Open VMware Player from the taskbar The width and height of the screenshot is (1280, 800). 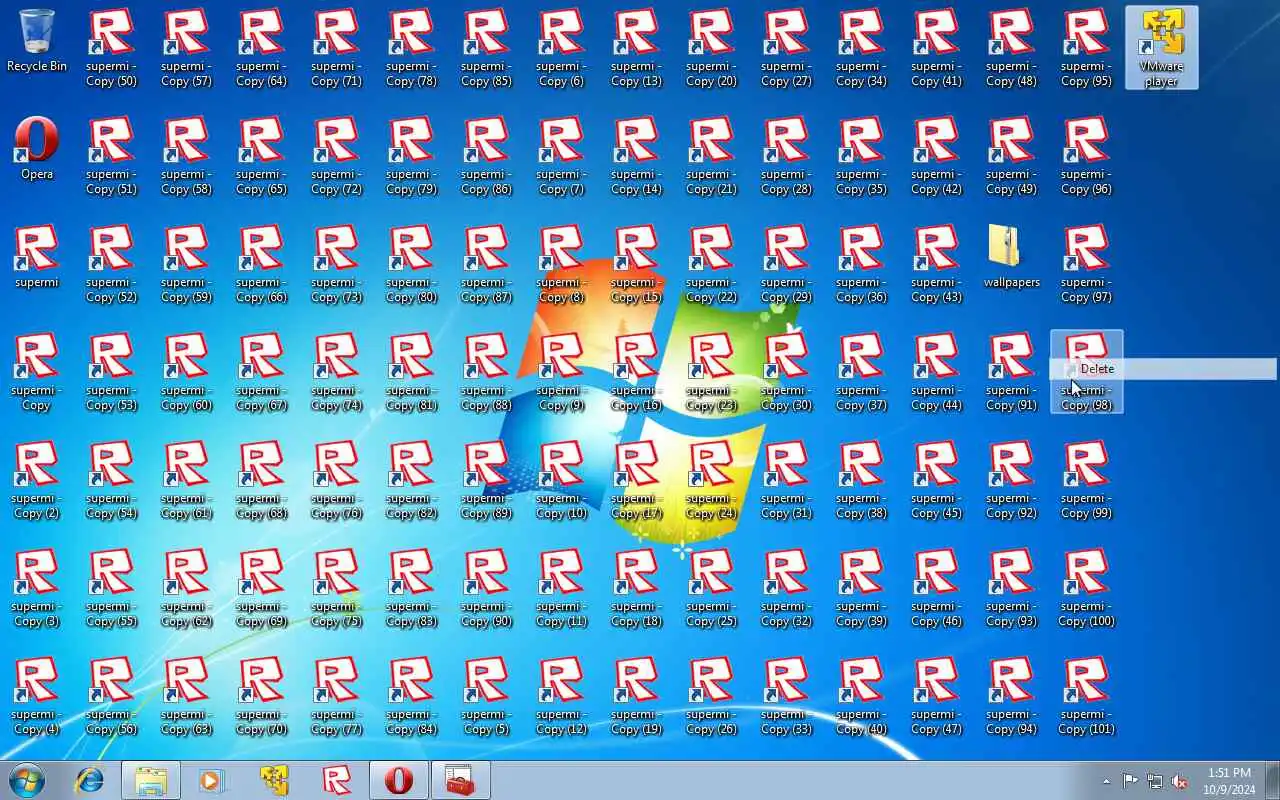[x=274, y=780]
